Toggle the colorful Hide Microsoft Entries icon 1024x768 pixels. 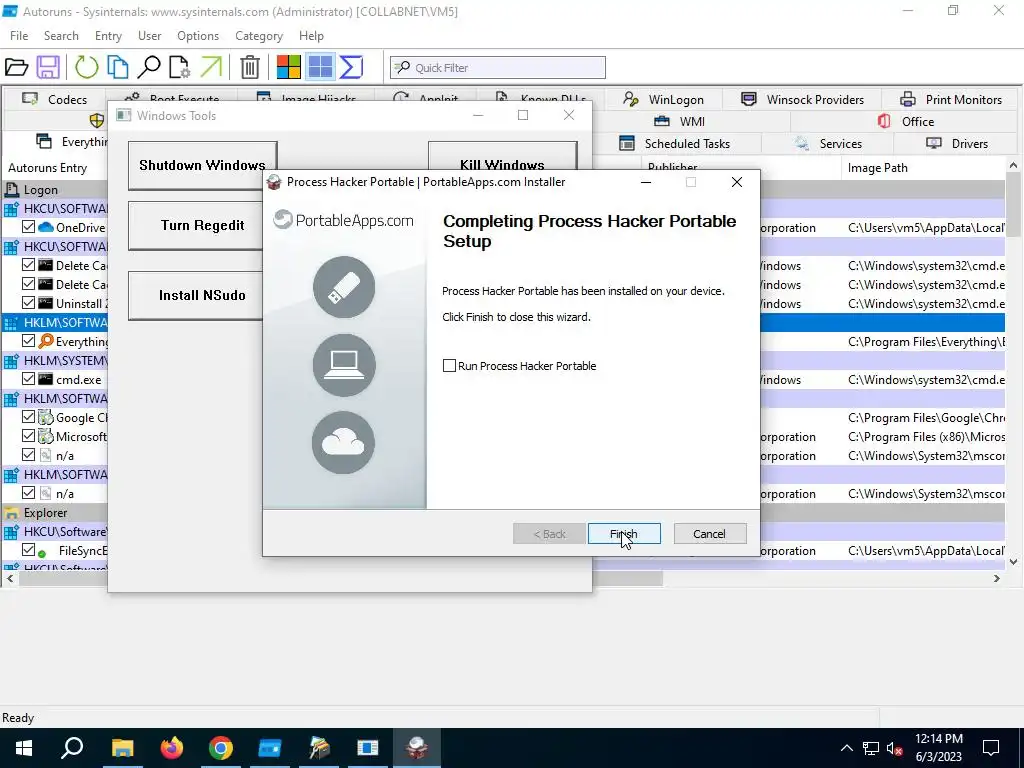(289, 67)
